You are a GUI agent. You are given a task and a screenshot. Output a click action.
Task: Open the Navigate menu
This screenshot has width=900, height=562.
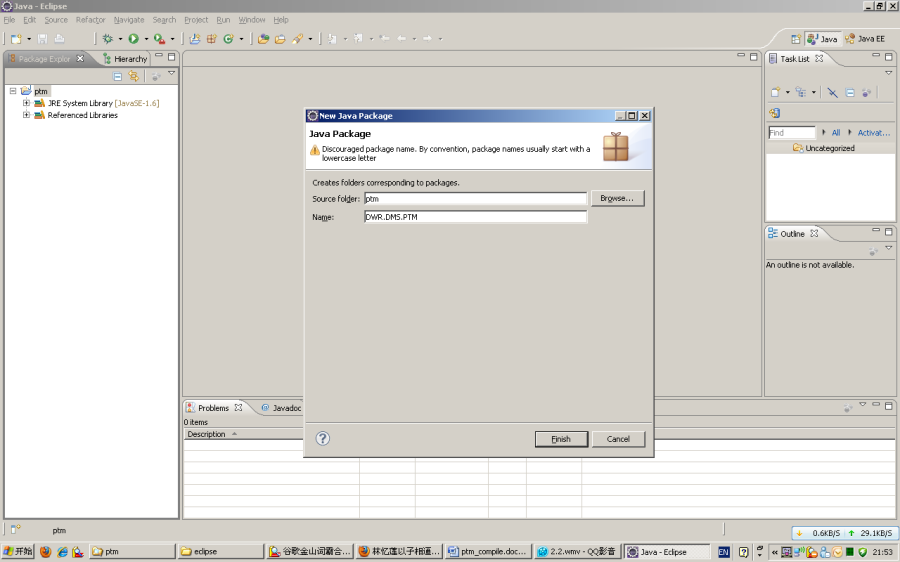point(129,20)
